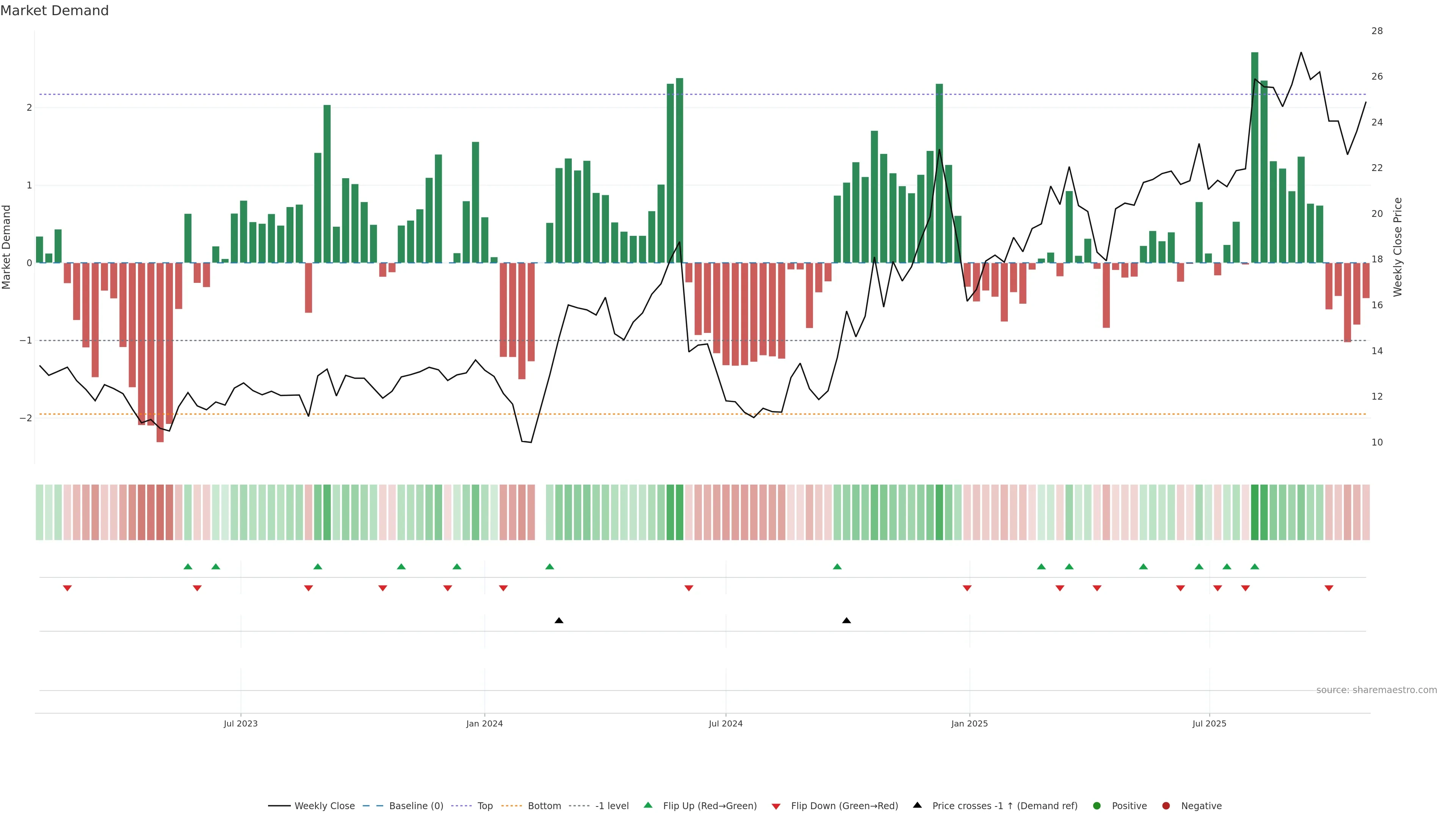Click the black Price crosses -1 legend triangle

917,805
